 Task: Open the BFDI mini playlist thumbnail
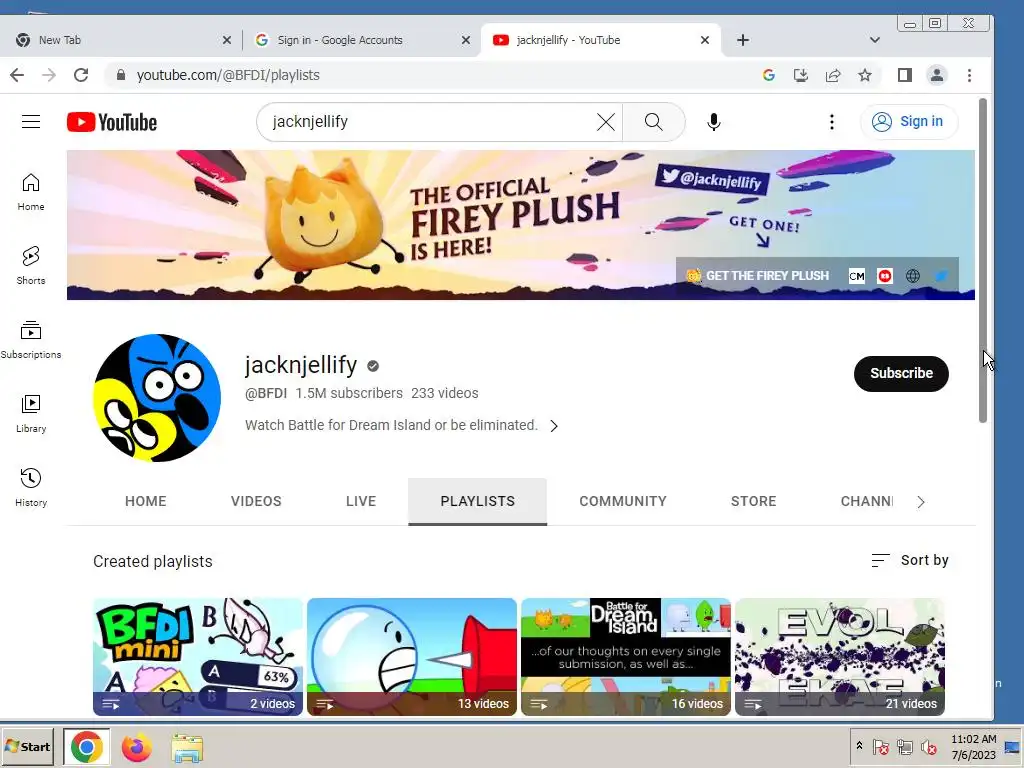(198, 656)
